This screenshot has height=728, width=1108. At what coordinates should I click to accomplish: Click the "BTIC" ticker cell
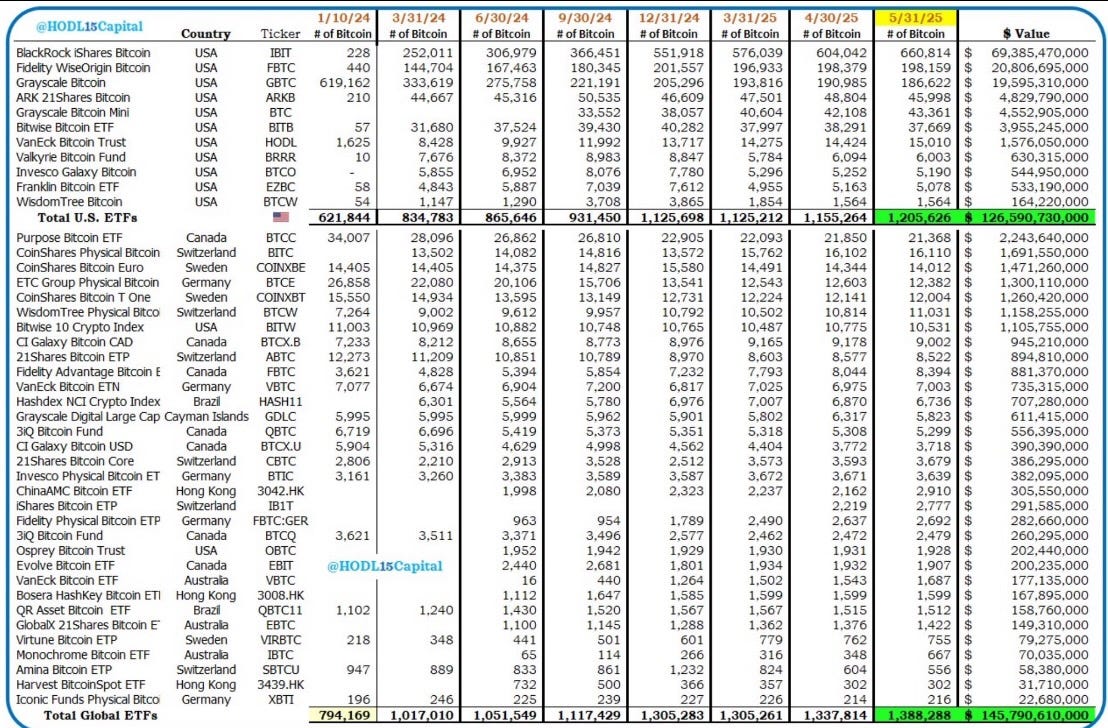pos(281,476)
